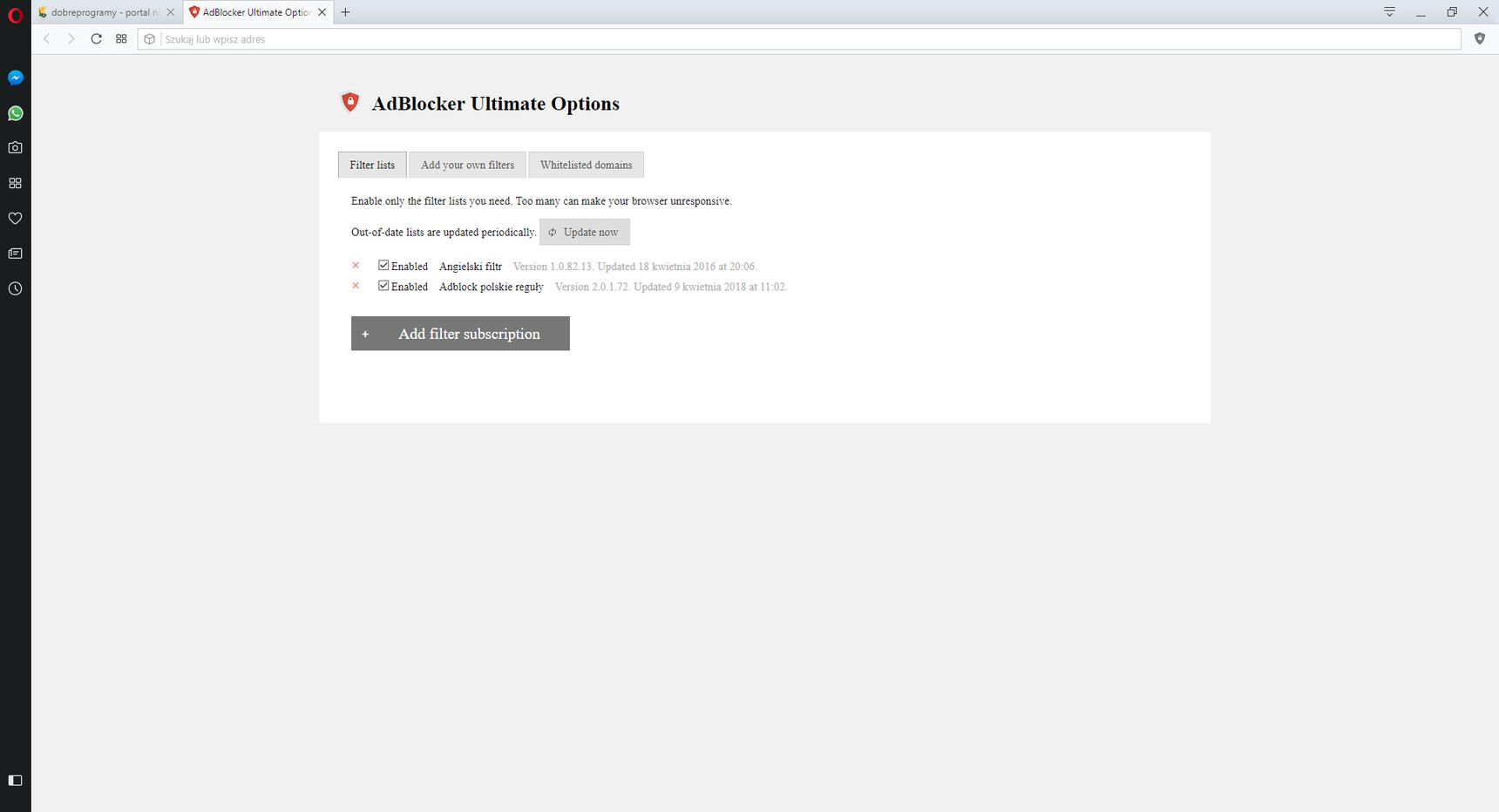The image size is (1499, 812).
Task: Restore down the Opera window
Action: point(1452,12)
